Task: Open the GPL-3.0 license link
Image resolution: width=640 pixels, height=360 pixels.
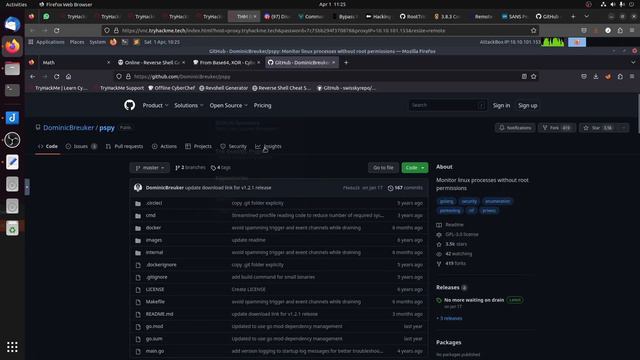Action: [458, 235]
